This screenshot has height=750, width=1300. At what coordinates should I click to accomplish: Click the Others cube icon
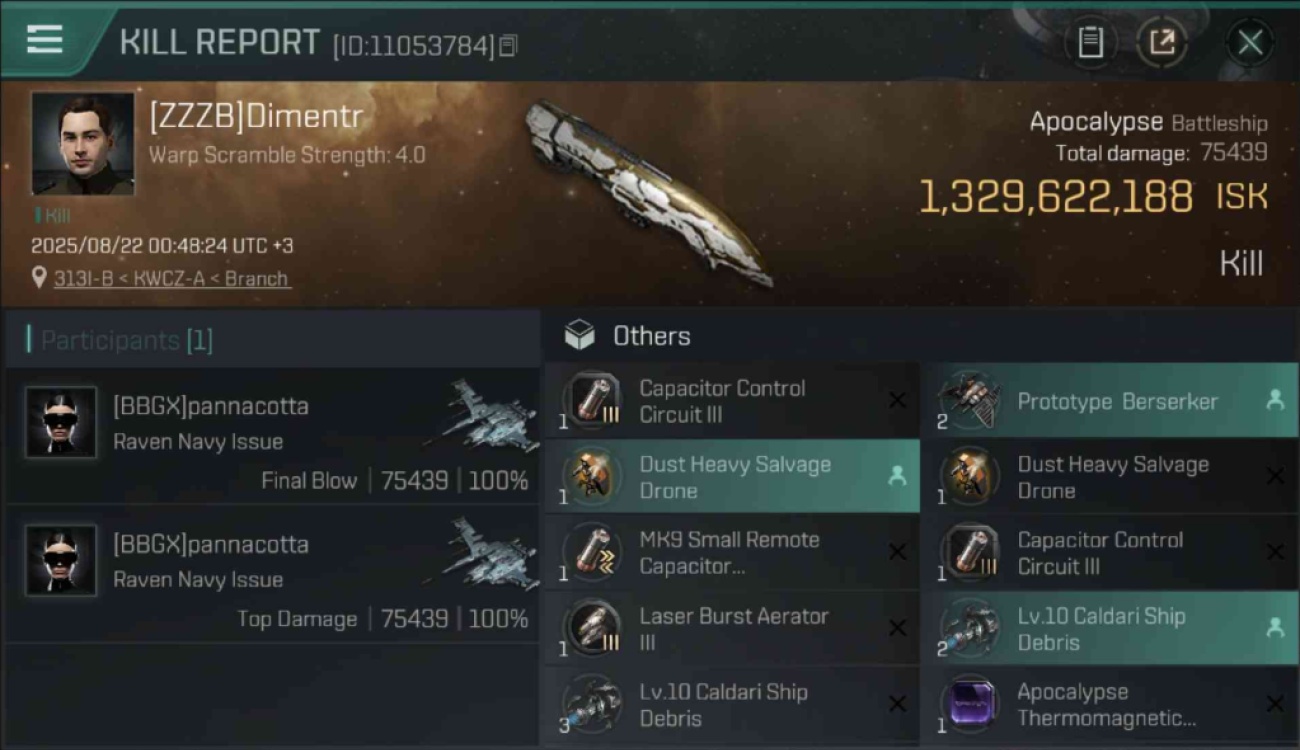580,336
